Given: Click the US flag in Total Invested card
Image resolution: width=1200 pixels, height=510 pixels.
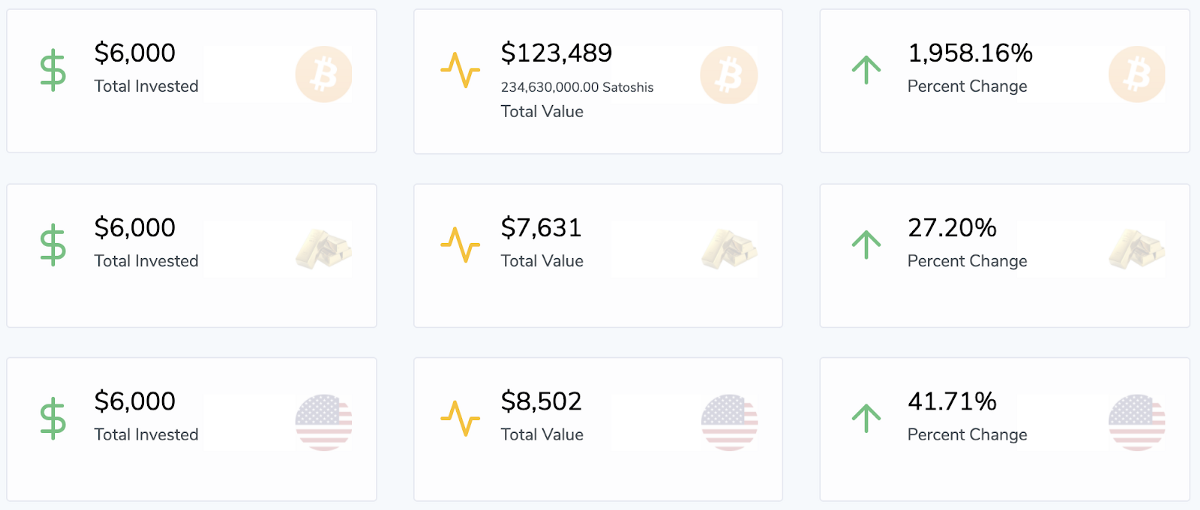Looking at the screenshot, I should click(x=324, y=422).
